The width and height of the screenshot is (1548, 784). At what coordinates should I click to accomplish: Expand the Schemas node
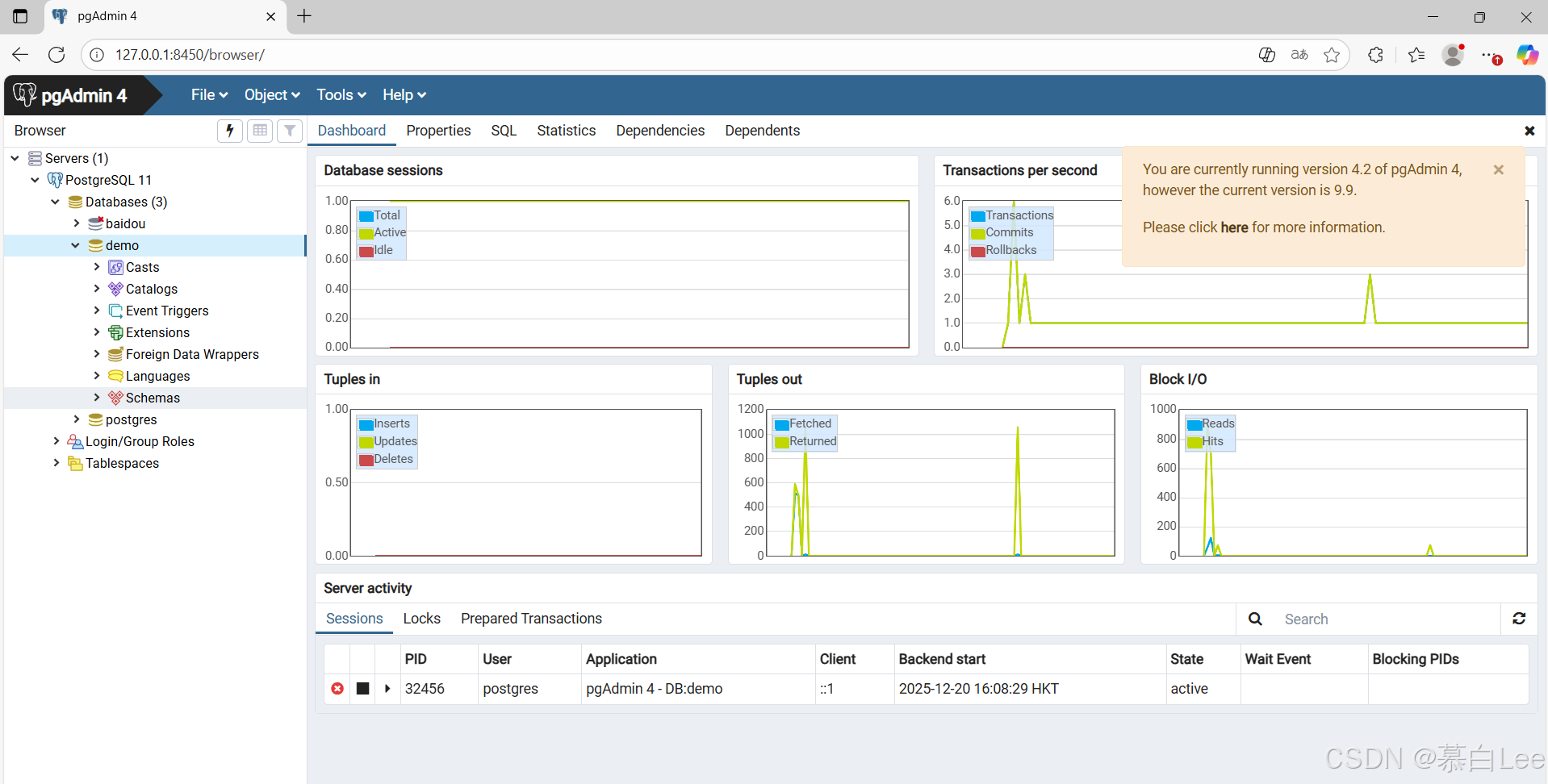(96, 398)
